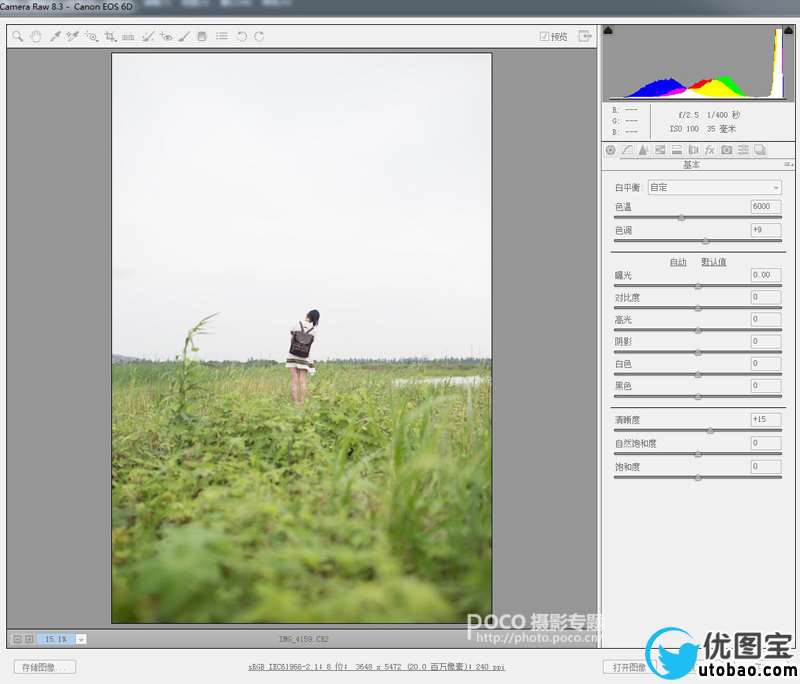Click the 黑色 blacks slider handle
800x684 pixels.
(698, 397)
